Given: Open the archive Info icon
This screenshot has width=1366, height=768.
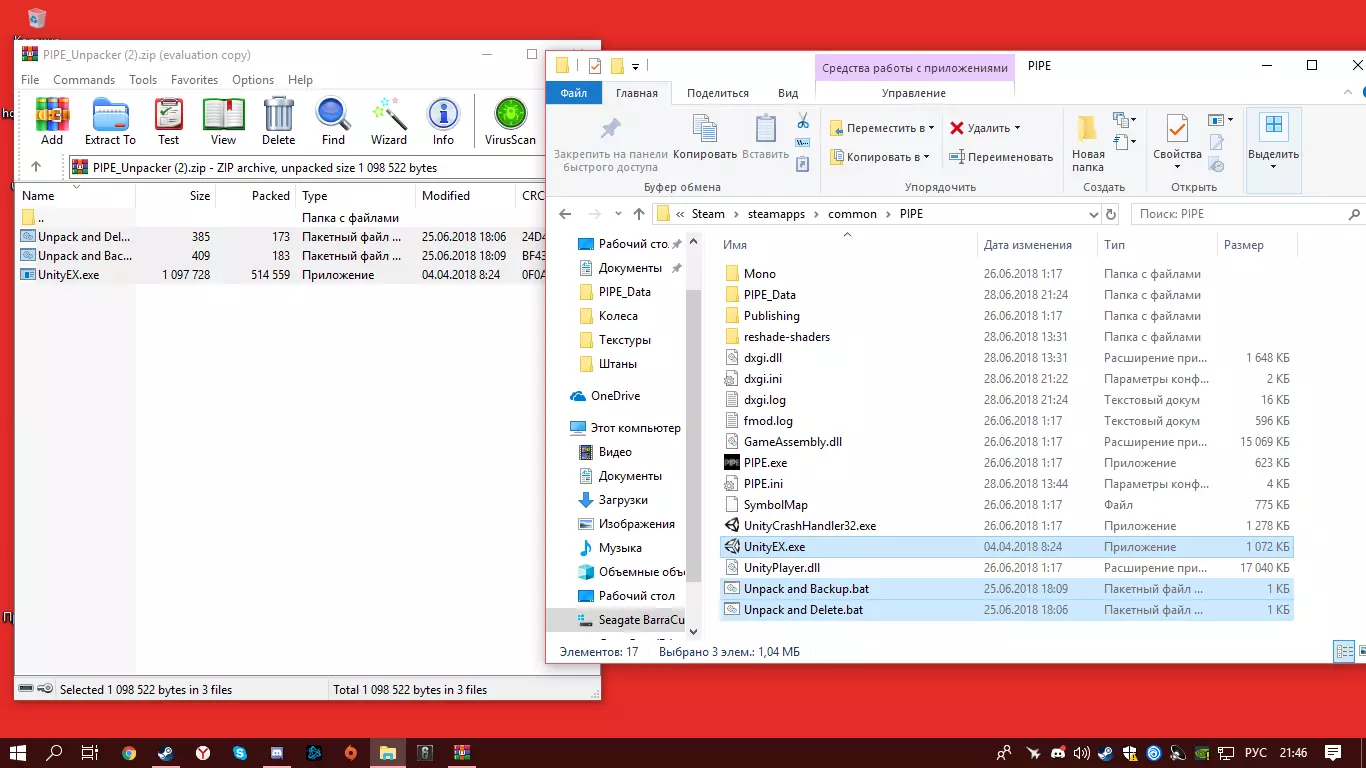Looking at the screenshot, I should pos(443,121).
